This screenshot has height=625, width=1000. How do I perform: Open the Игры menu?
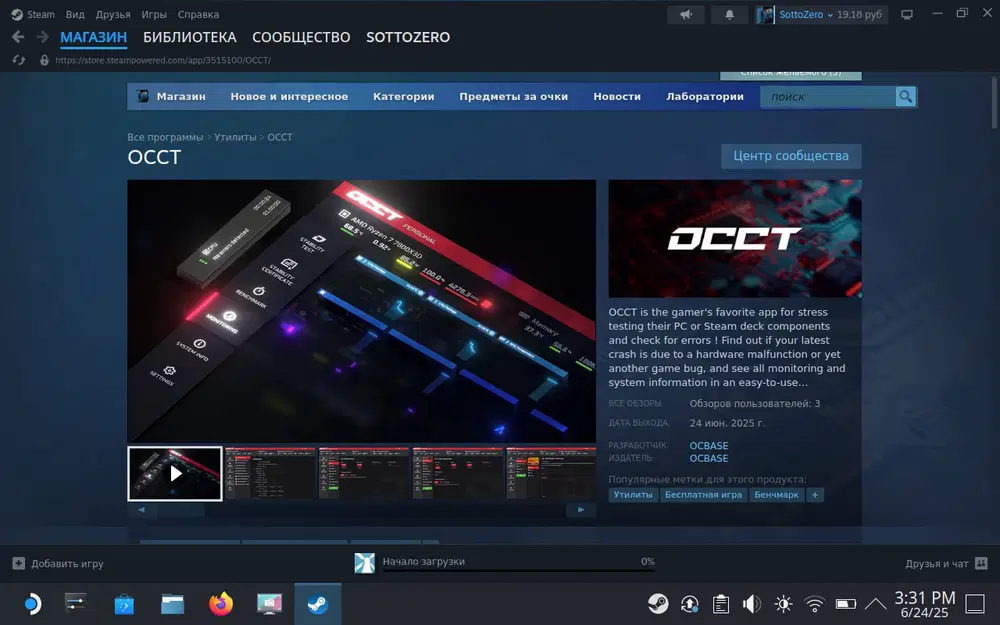(154, 14)
